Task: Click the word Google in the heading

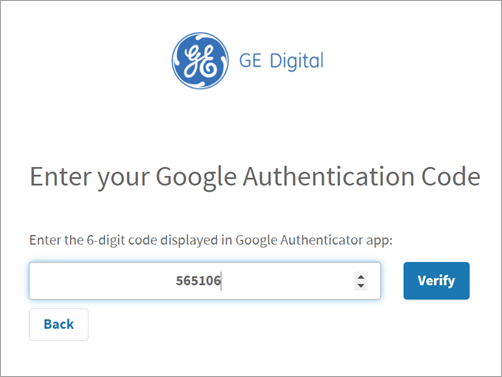Action: tap(196, 178)
